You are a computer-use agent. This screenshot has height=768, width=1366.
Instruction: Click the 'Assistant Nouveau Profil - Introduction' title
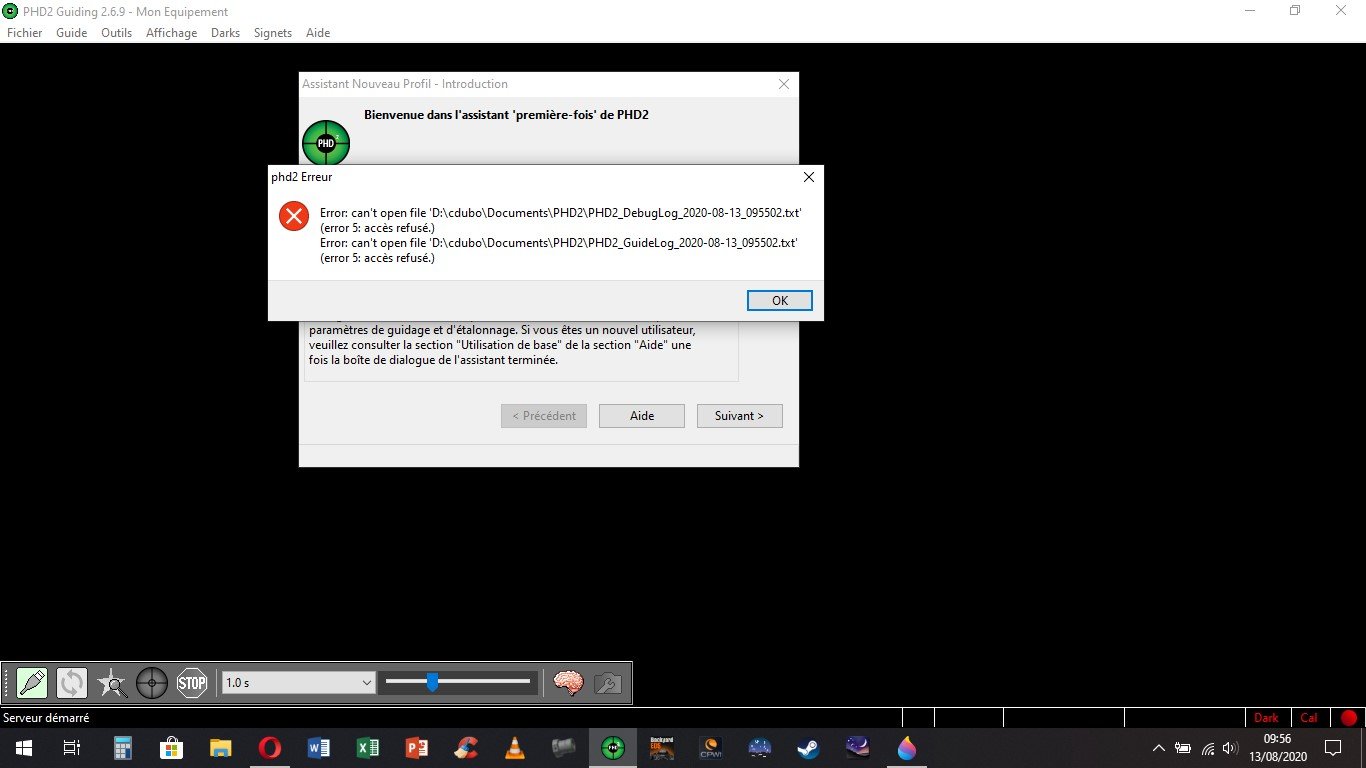click(x=405, y=84)
